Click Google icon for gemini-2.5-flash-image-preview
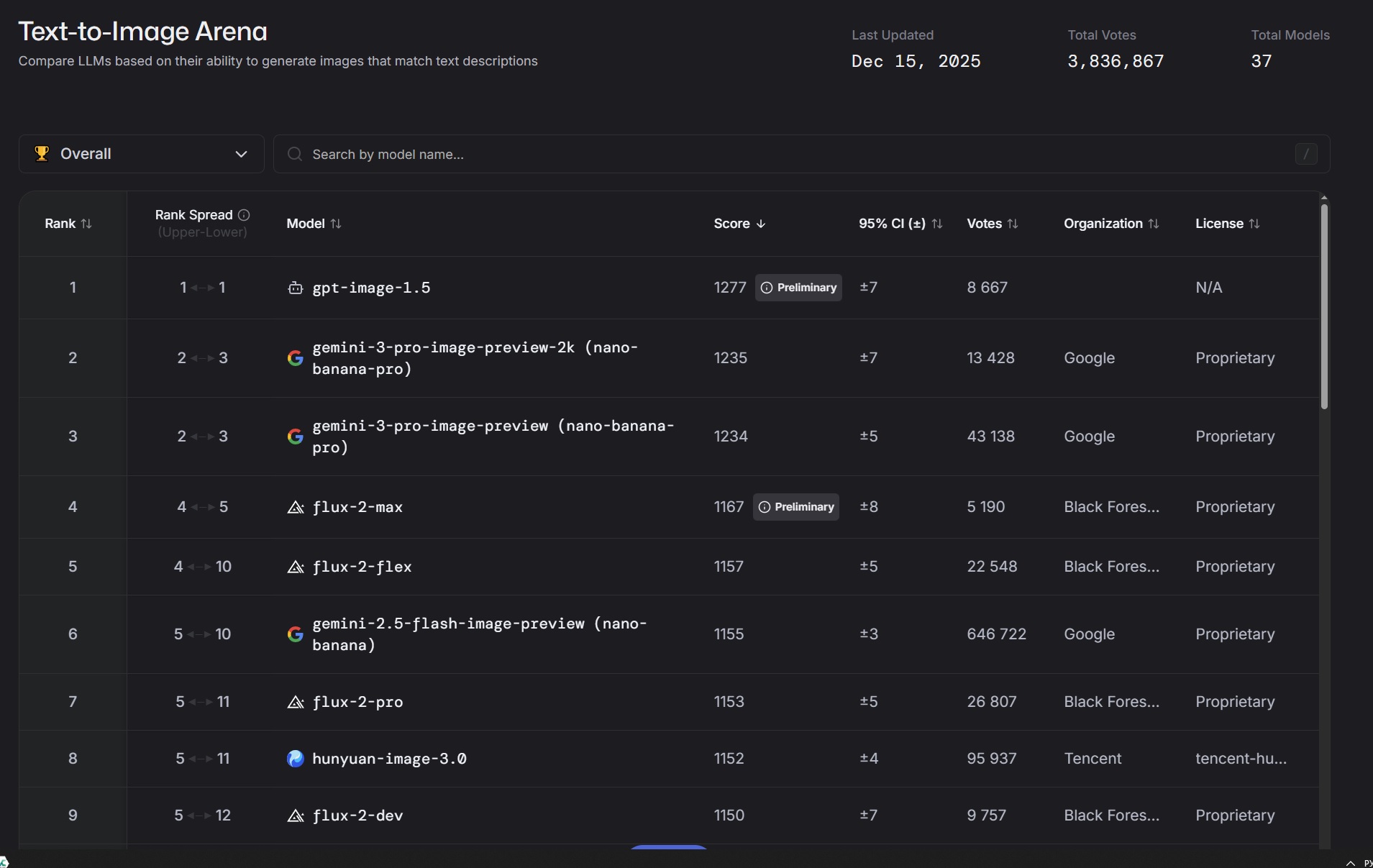The image size is (1373, 868). 295,634
